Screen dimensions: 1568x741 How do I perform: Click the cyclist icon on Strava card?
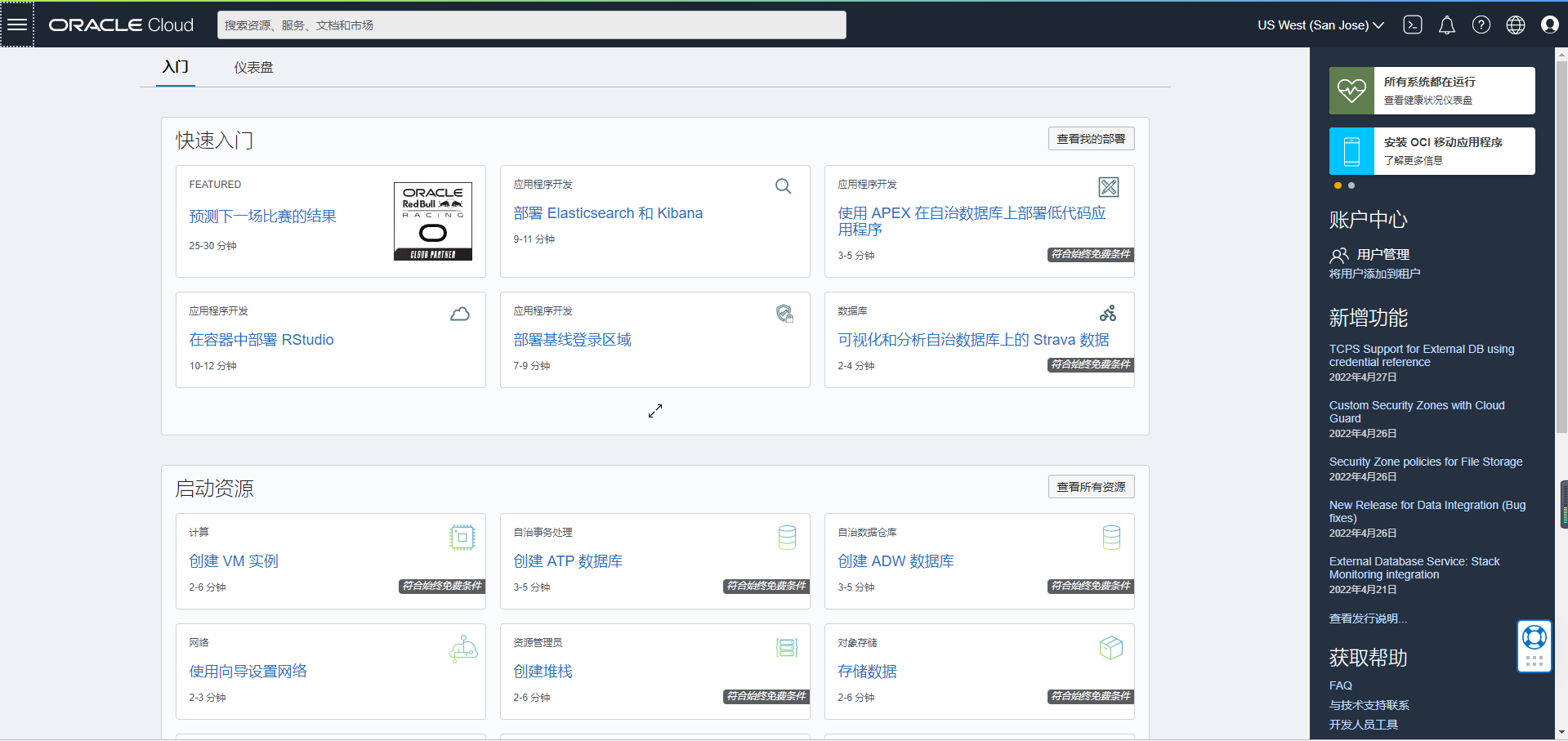pyautogui.click(x=1108, y=313)
